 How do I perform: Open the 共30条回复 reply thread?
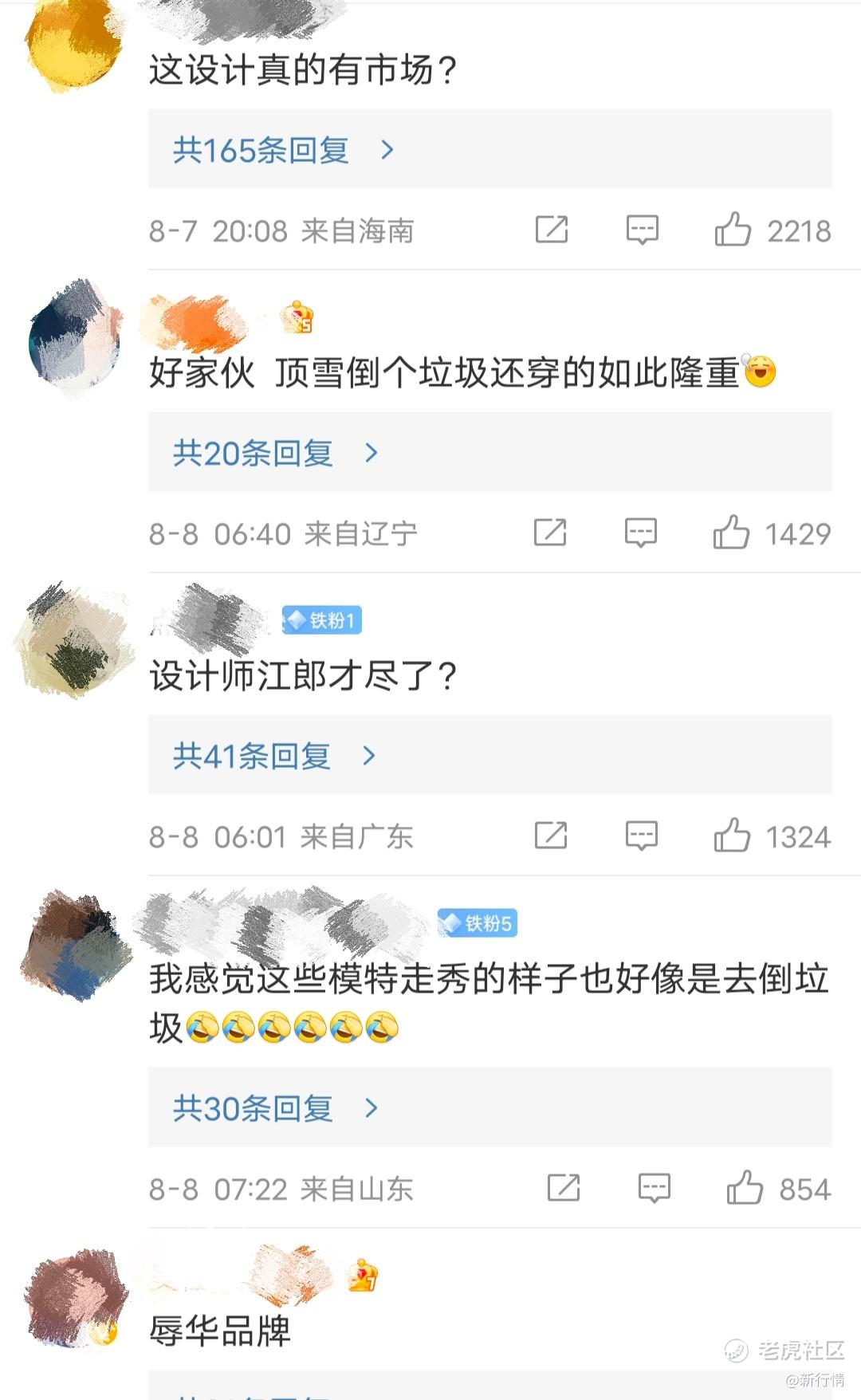coord(490,1107)
